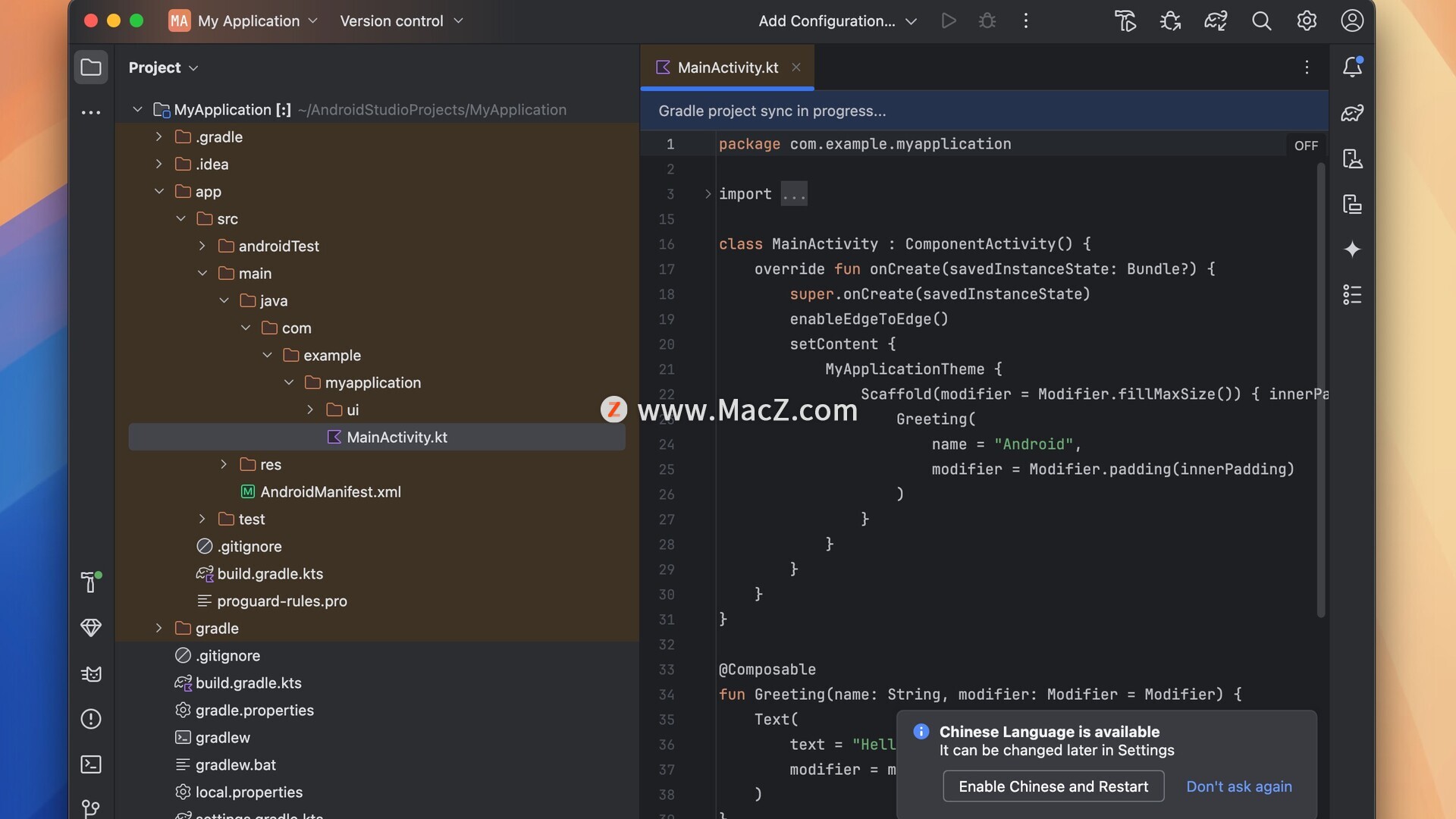Viewport: 1456px width, 819px height.
Task: Open the Terminal tool window icon
Action: (x=91, y=764)
